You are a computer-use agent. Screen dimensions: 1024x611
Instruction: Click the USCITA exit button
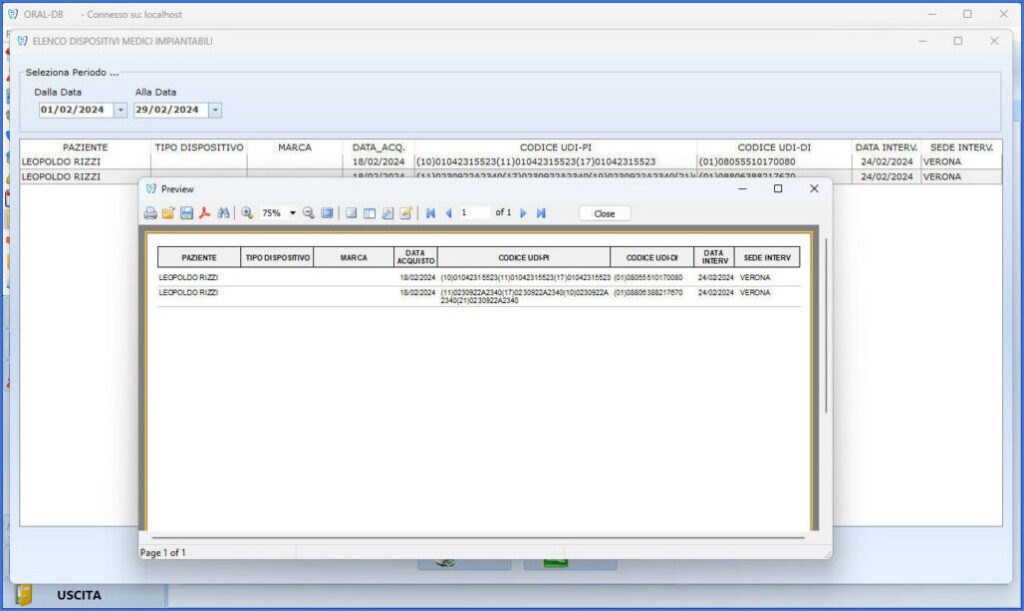(x=78, y=595)
